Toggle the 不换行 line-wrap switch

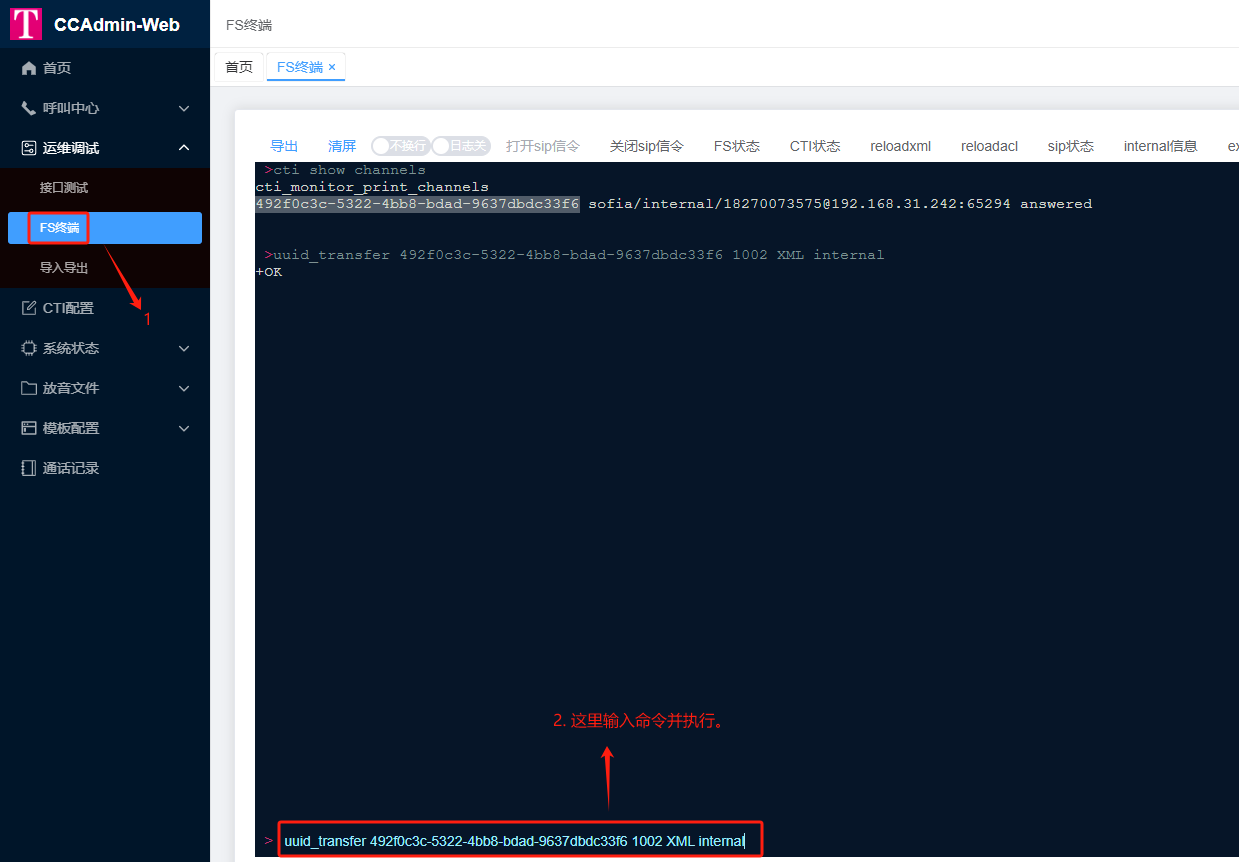pos(400,146)
